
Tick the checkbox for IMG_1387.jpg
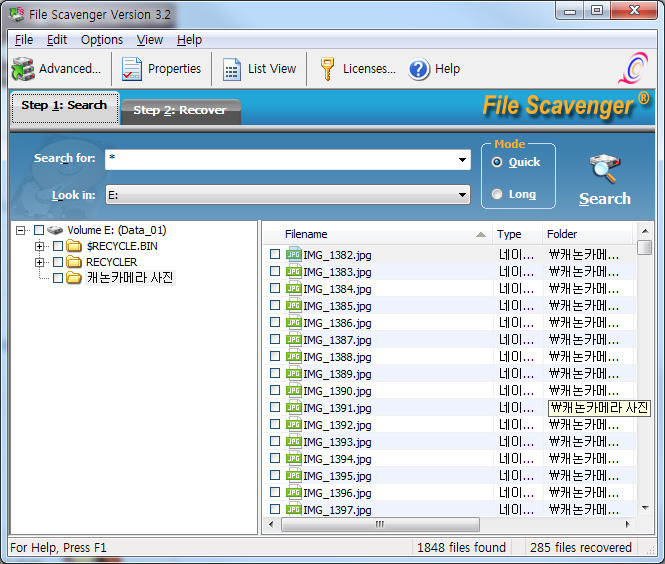275,339
